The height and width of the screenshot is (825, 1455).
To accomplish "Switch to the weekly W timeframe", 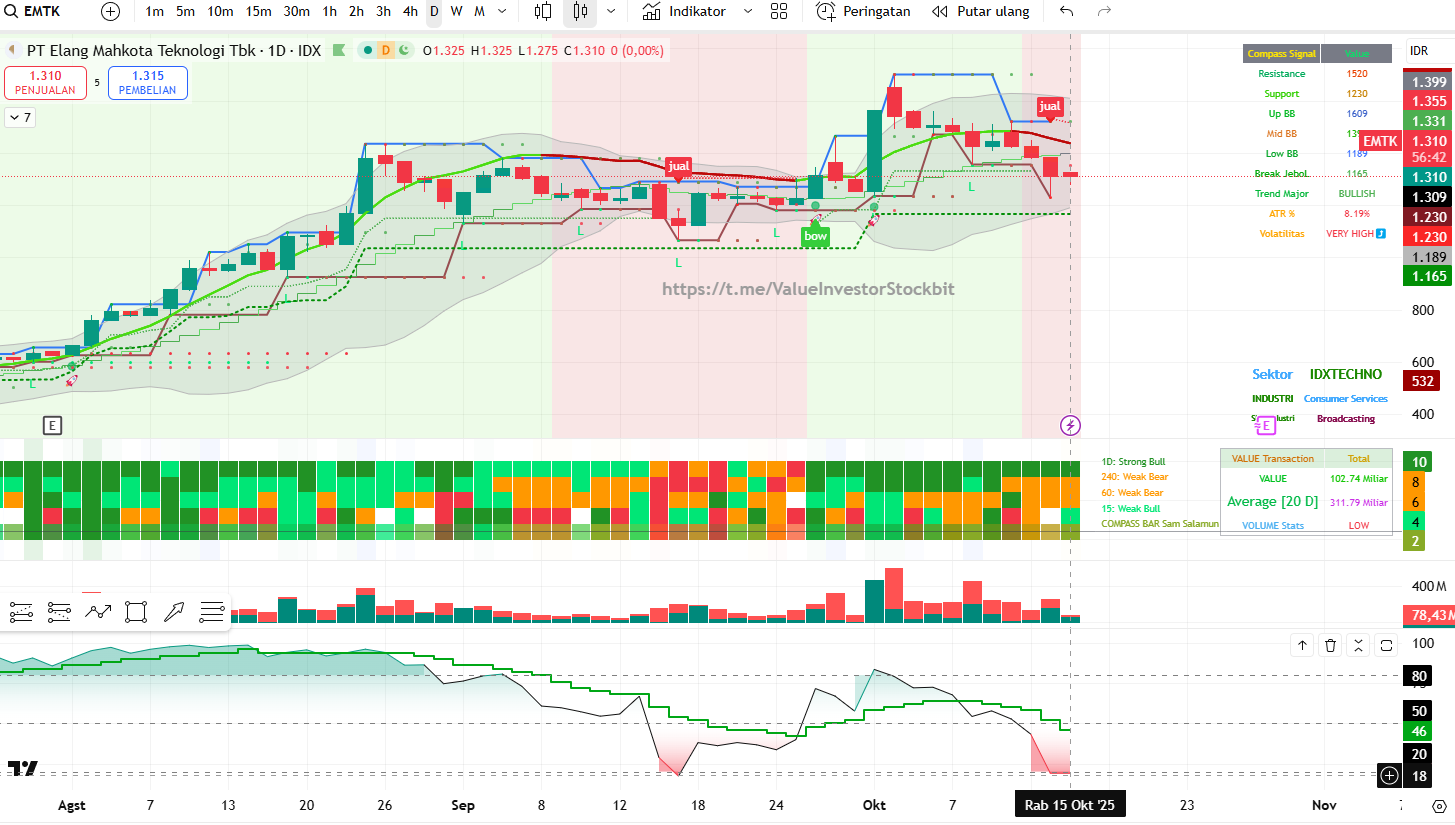I will click(x=457, y=12).
